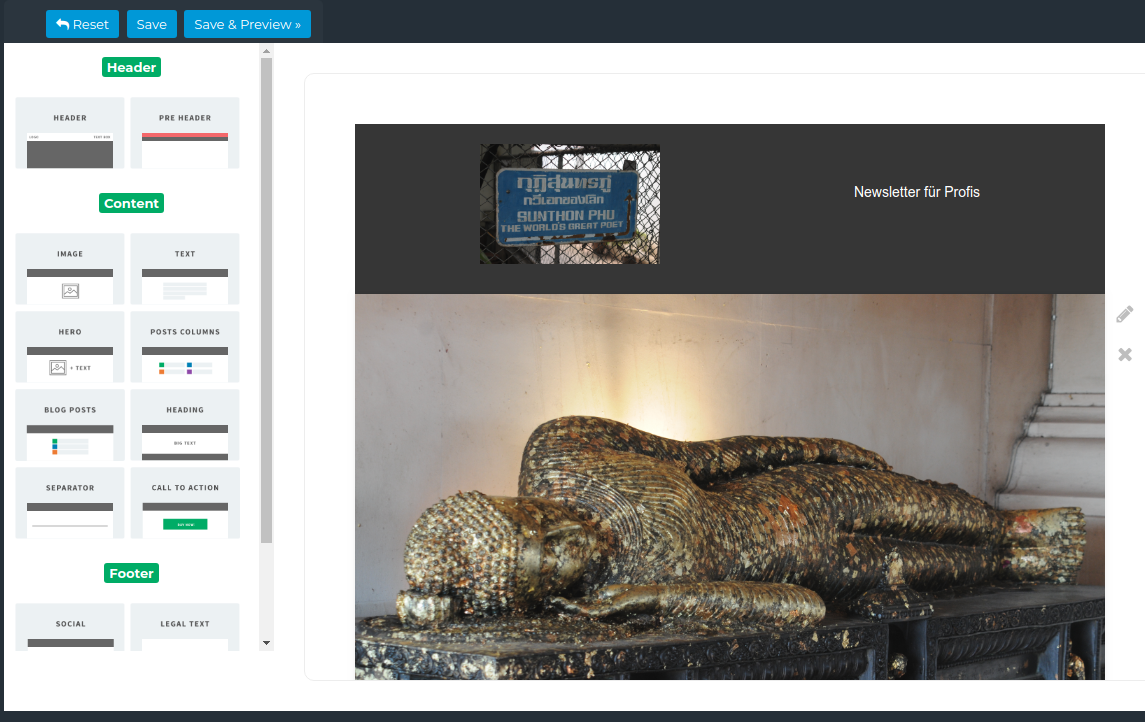The height and width of the screenshot is (722, 1145).
Task: Click the Save button
Action: click(x=151, y=24)
